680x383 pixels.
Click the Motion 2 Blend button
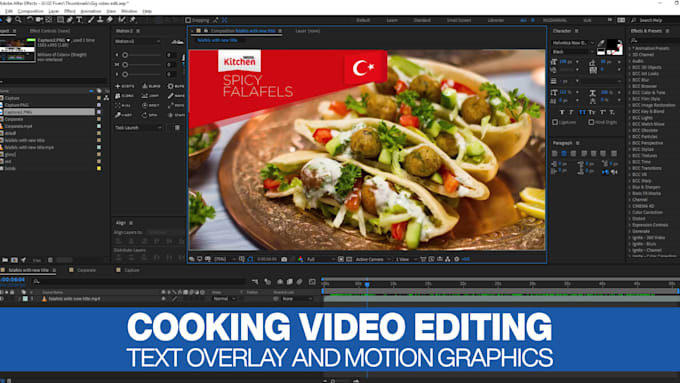pyautogui.click(x=151, y=86)
